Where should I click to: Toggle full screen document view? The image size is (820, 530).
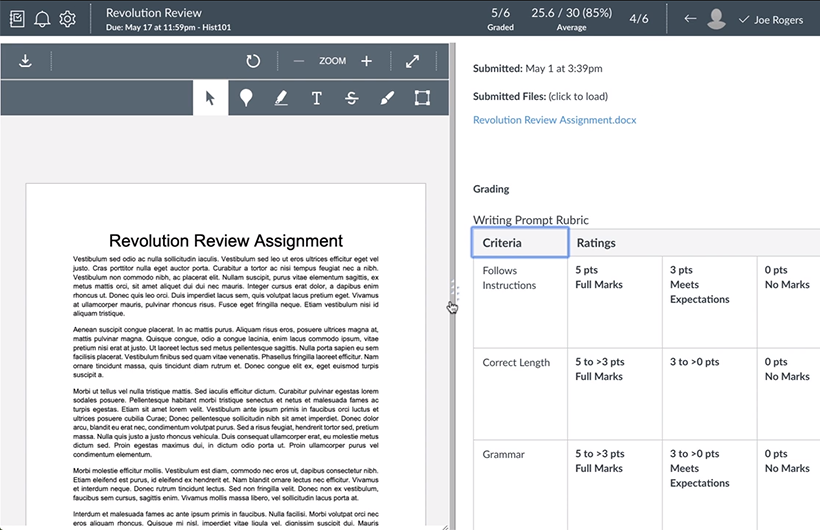coord(413,61)
